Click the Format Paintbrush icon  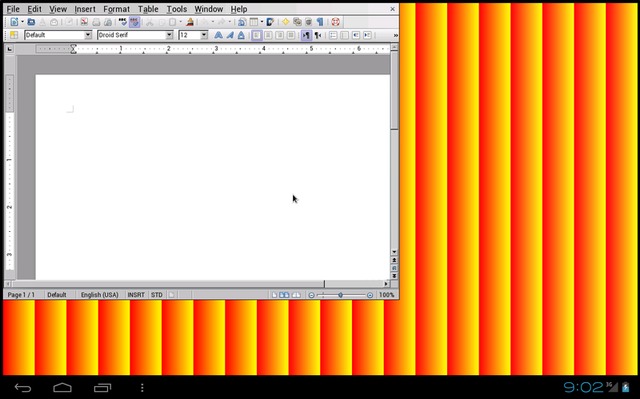click(190, 22)
